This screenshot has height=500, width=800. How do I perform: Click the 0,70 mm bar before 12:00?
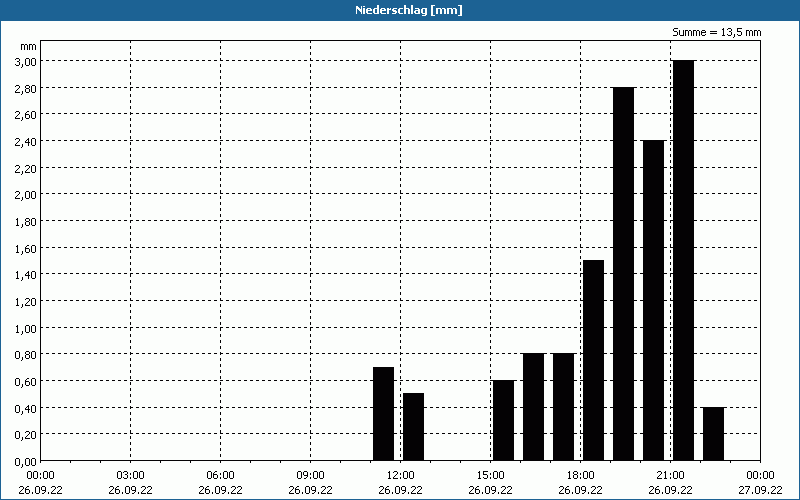383,414
